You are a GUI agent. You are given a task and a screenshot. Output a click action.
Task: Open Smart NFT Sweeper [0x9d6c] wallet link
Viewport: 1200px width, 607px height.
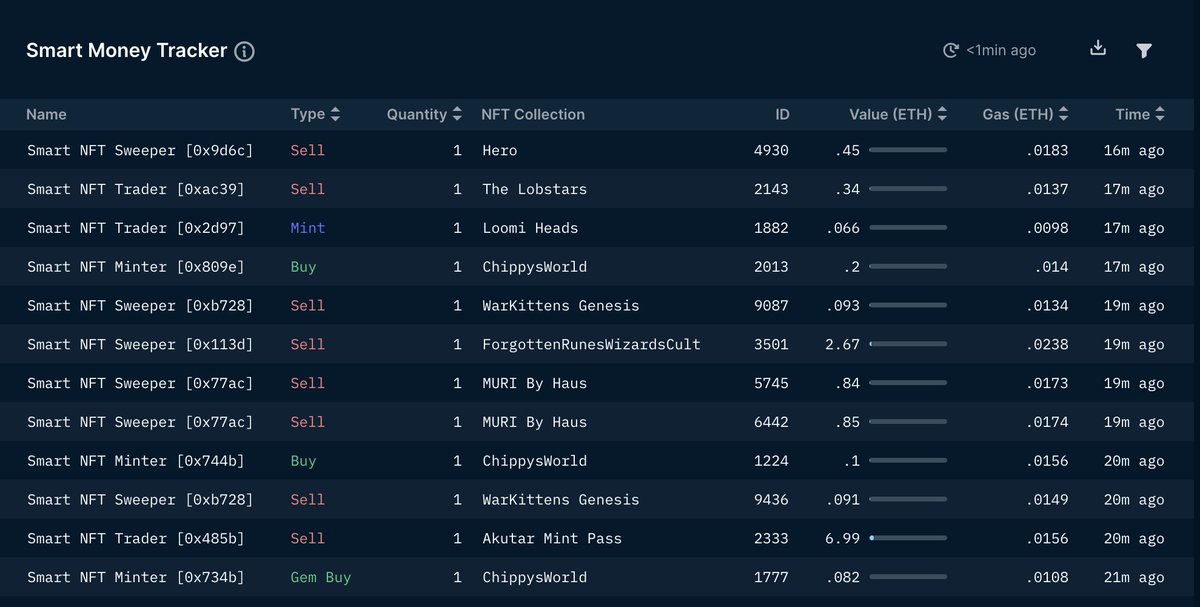140,150
